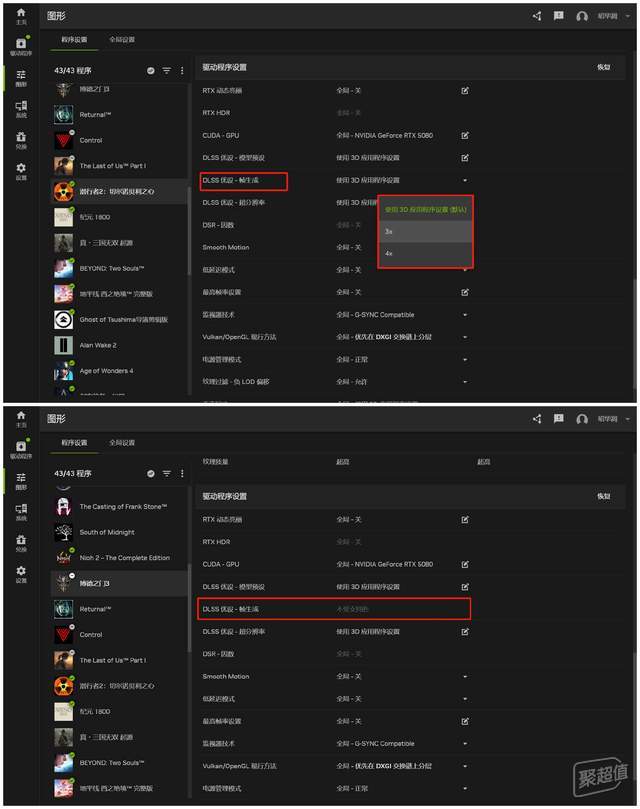This screenshot has width=640, height=809.
Task: Switch to 全局设置 tab in the top window
Action: [122, 40]
